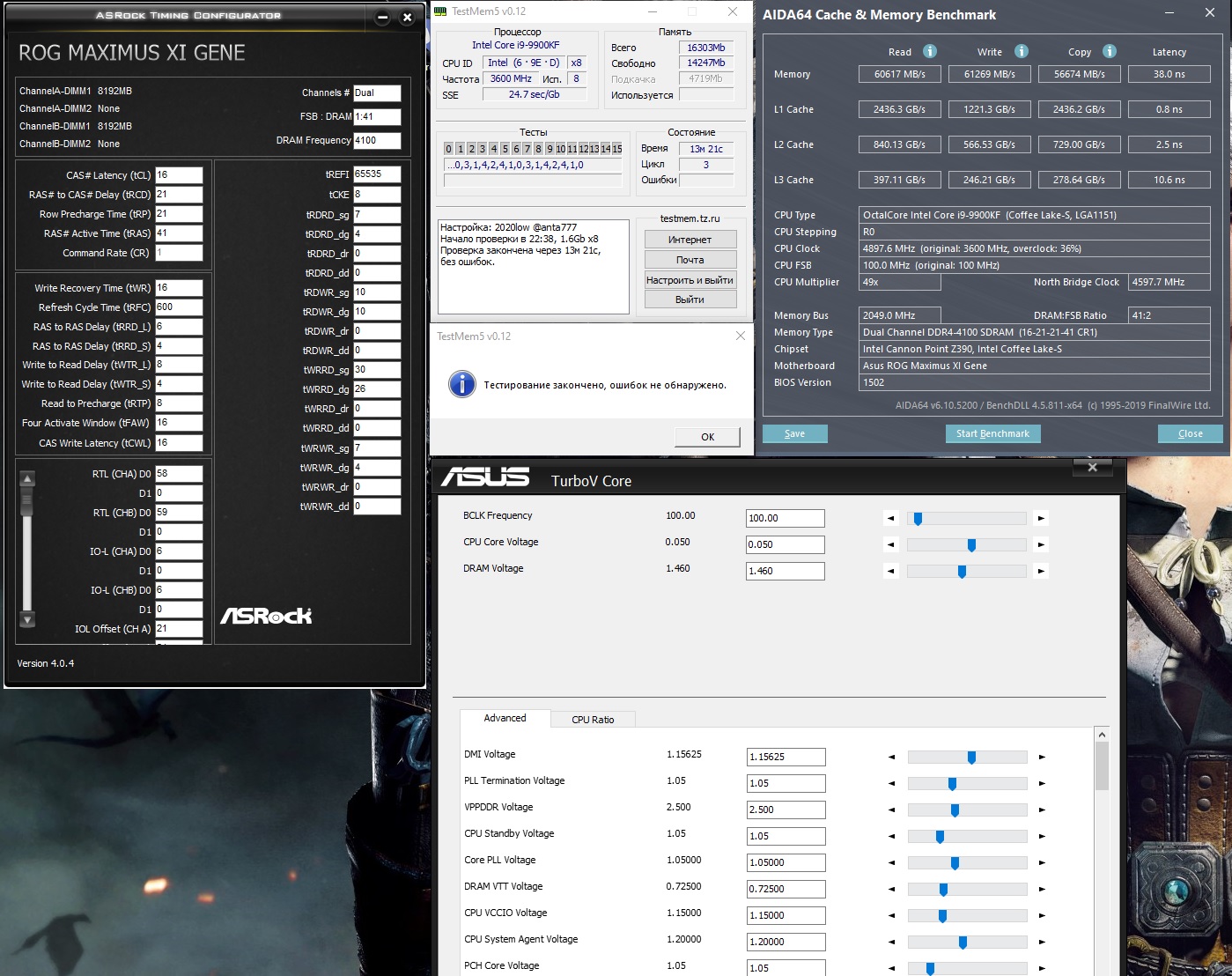Screen dimensions: 1232x976
Task: Click the testmem.tz.ru label in TestMem5
Action: 690,218
